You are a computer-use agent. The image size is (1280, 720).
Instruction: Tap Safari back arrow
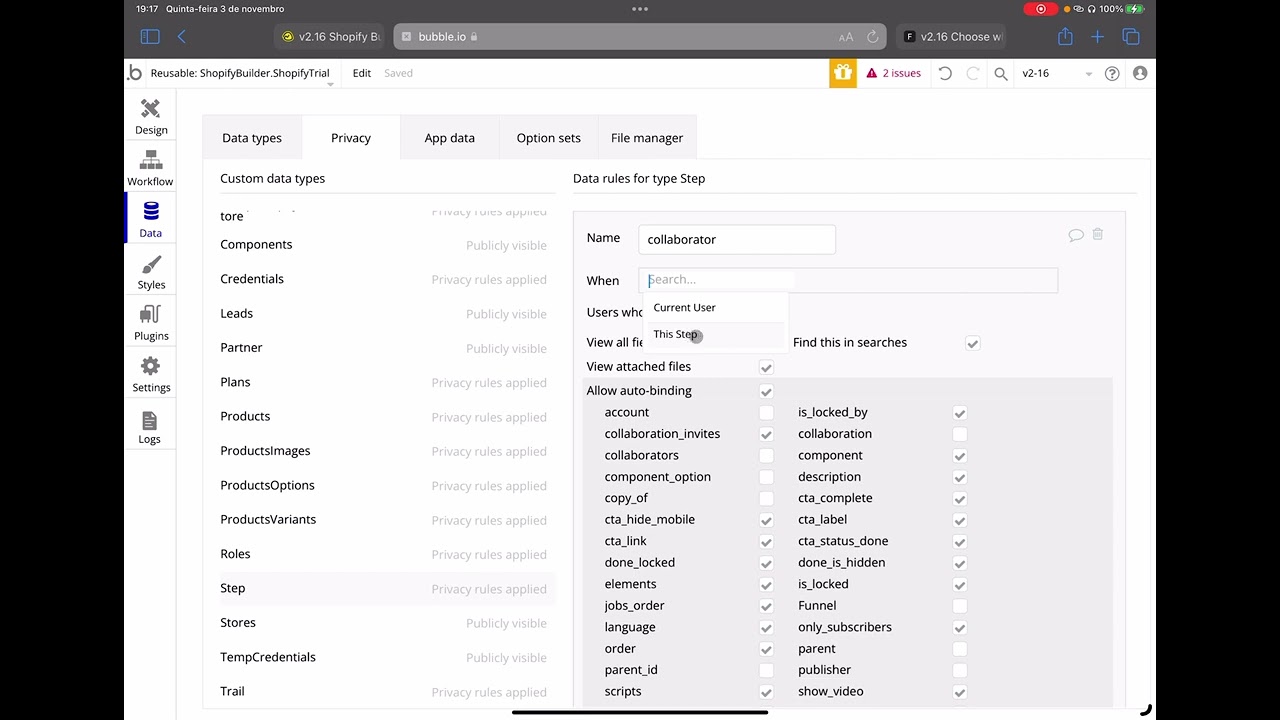181,36
